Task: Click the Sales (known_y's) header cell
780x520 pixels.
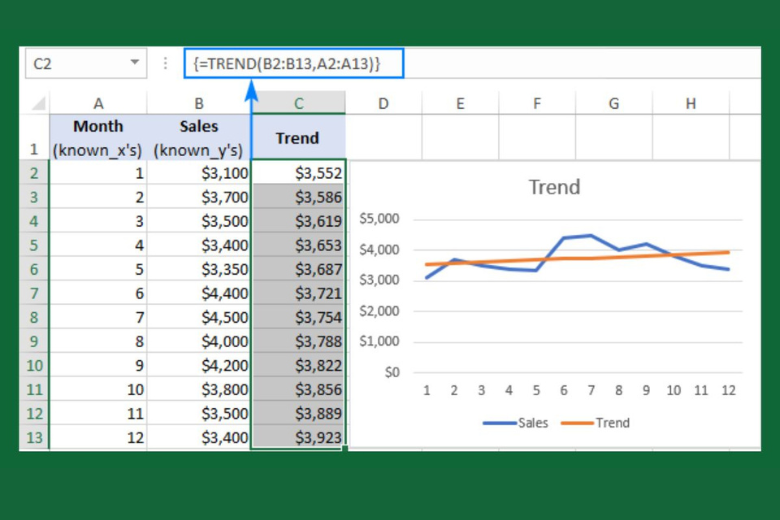Action: (199, 138)
